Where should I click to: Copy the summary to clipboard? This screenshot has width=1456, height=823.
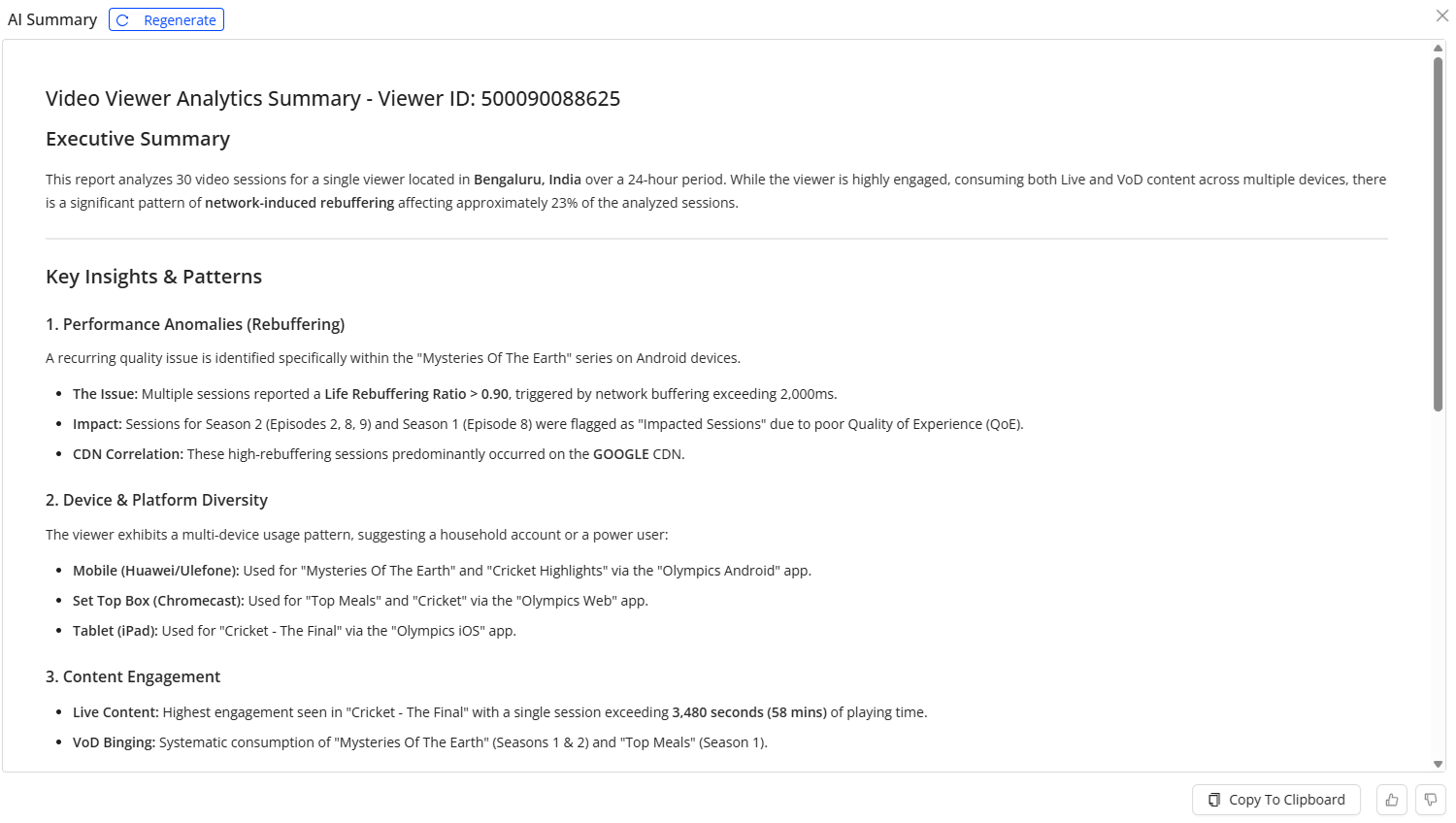tap(1275, 800)
